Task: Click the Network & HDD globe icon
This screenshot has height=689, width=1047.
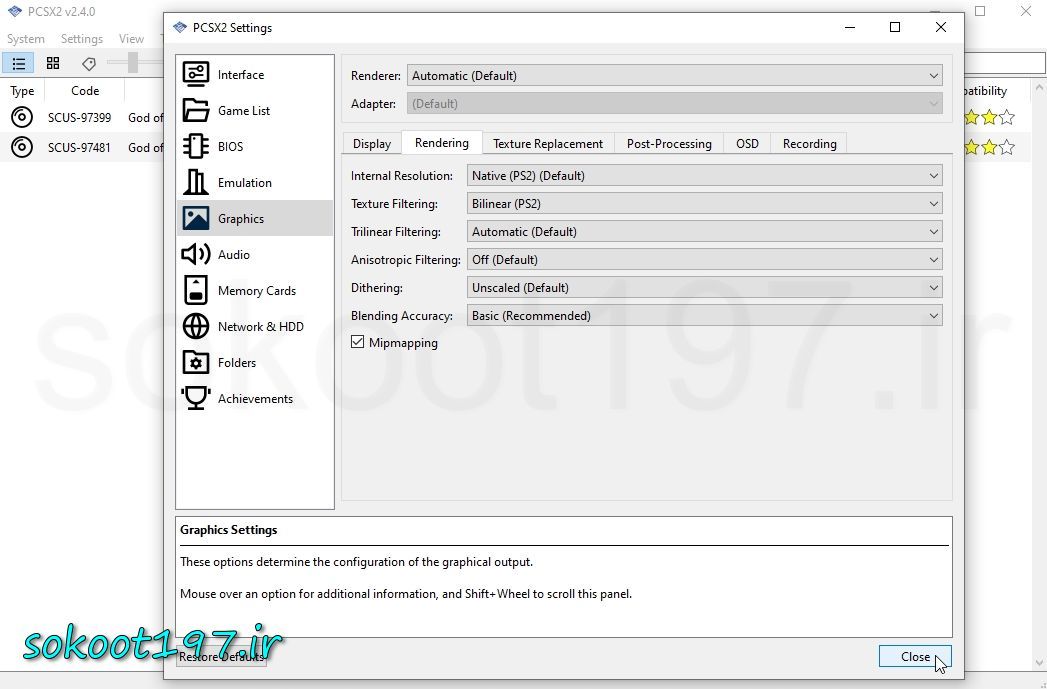Action: tap(196, 327)
